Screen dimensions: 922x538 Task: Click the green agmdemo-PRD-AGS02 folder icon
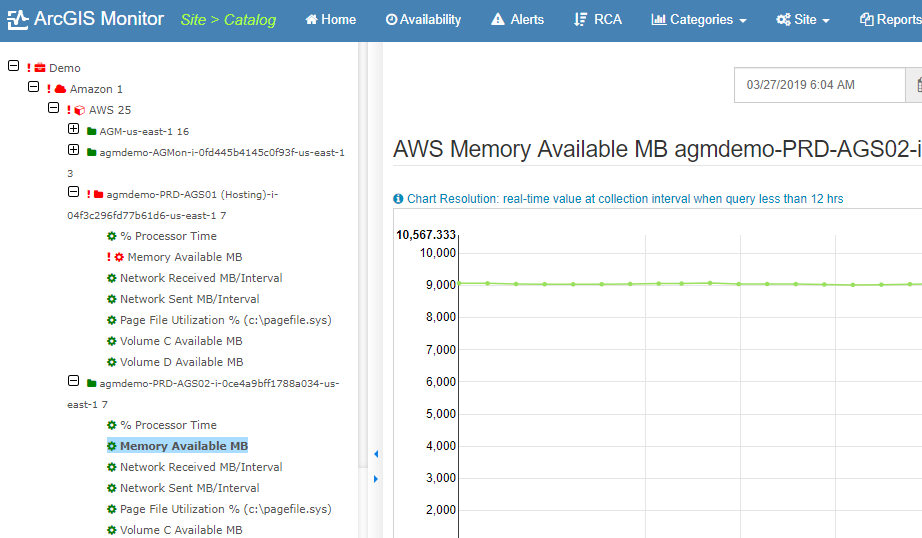pos(91,383)
